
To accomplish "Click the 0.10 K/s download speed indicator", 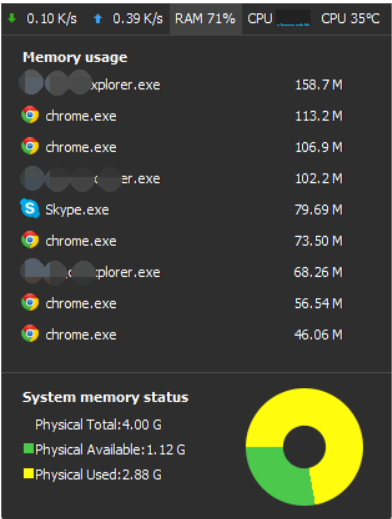I will pos(51,19).
